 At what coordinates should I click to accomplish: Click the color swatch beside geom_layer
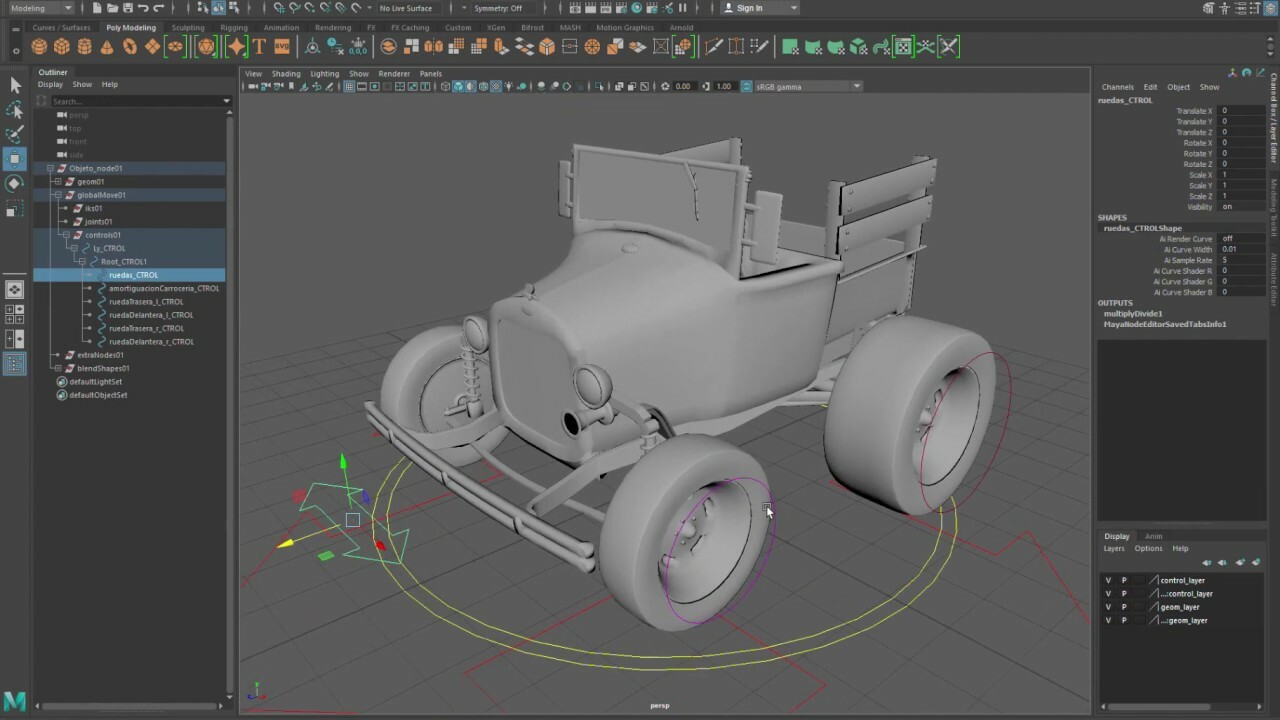(1138, 606)
